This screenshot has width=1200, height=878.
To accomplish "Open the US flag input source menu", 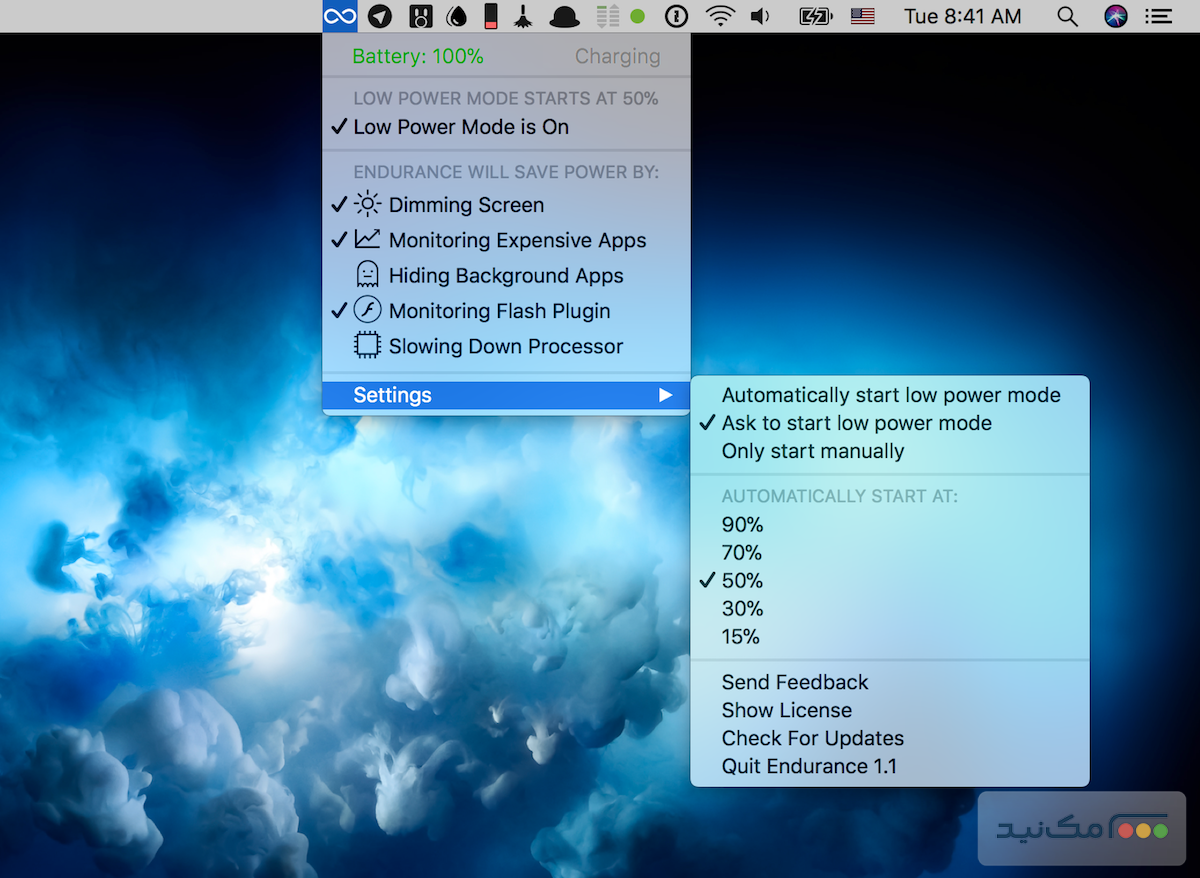I will click(x=862, y=16).
